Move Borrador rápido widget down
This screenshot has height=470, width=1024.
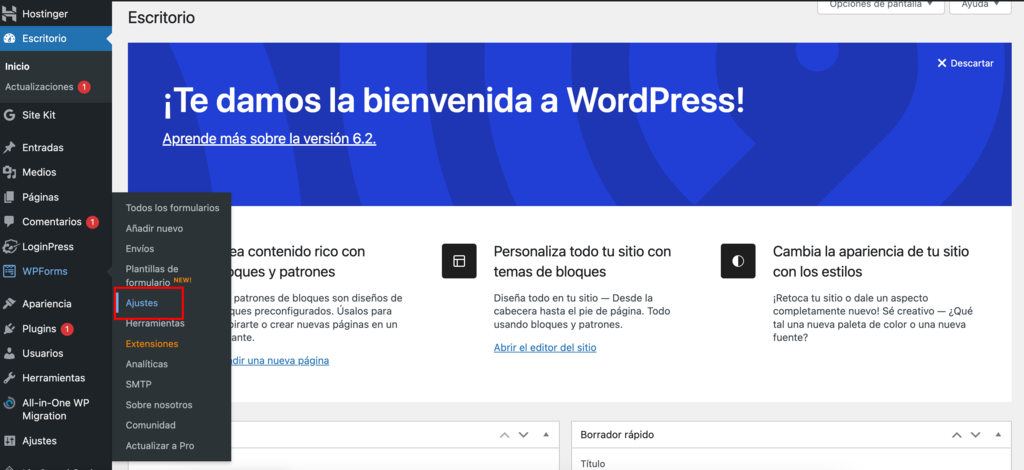[976, 435]
